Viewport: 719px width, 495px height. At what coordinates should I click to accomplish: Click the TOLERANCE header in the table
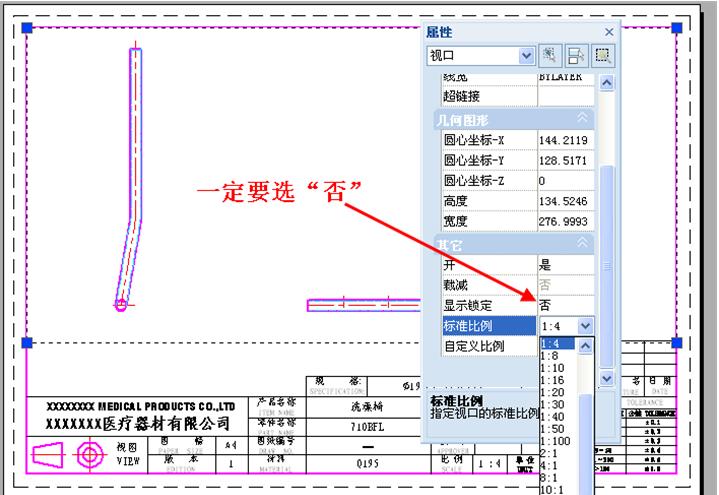coord(644,403)
